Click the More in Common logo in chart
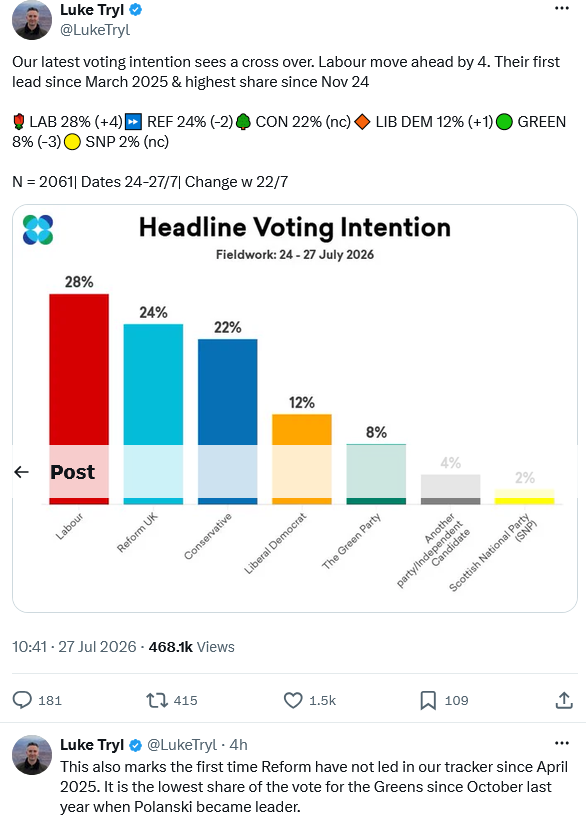Image resolution: width=586 pixels, height=825 pixels. tap(38, 230)
